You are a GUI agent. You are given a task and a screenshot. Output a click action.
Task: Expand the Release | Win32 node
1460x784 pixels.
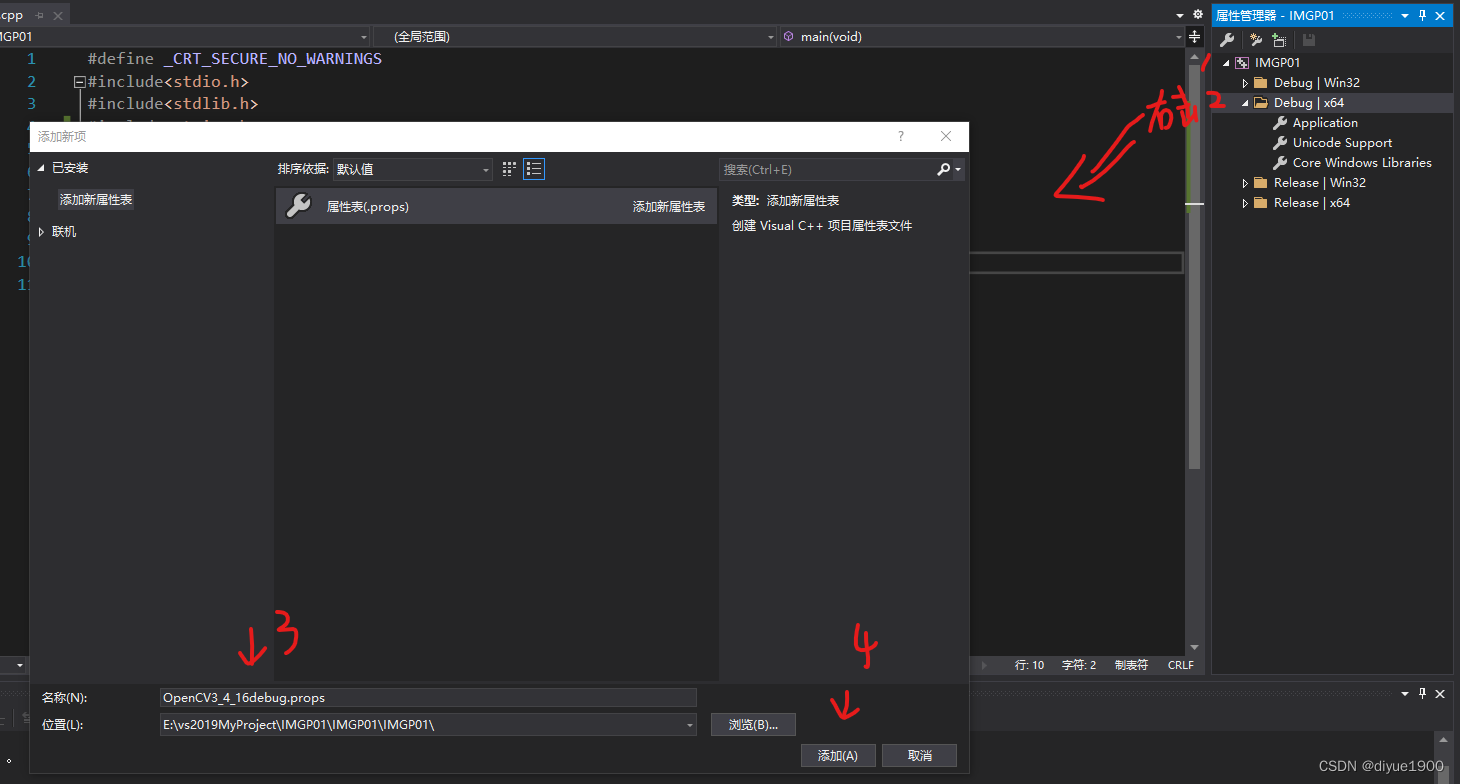(x=1245, y=183)
